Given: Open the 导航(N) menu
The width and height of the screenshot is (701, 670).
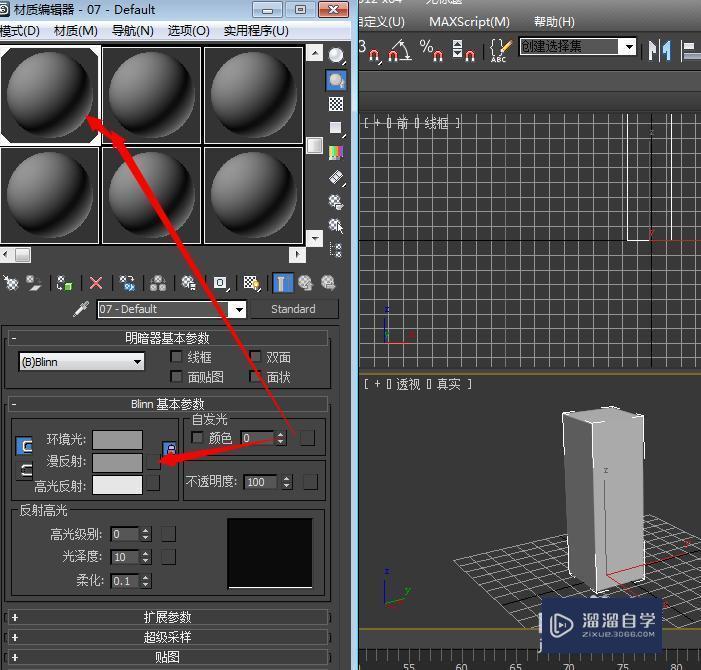Looking at the screenshot, I should tap(132, 31).
